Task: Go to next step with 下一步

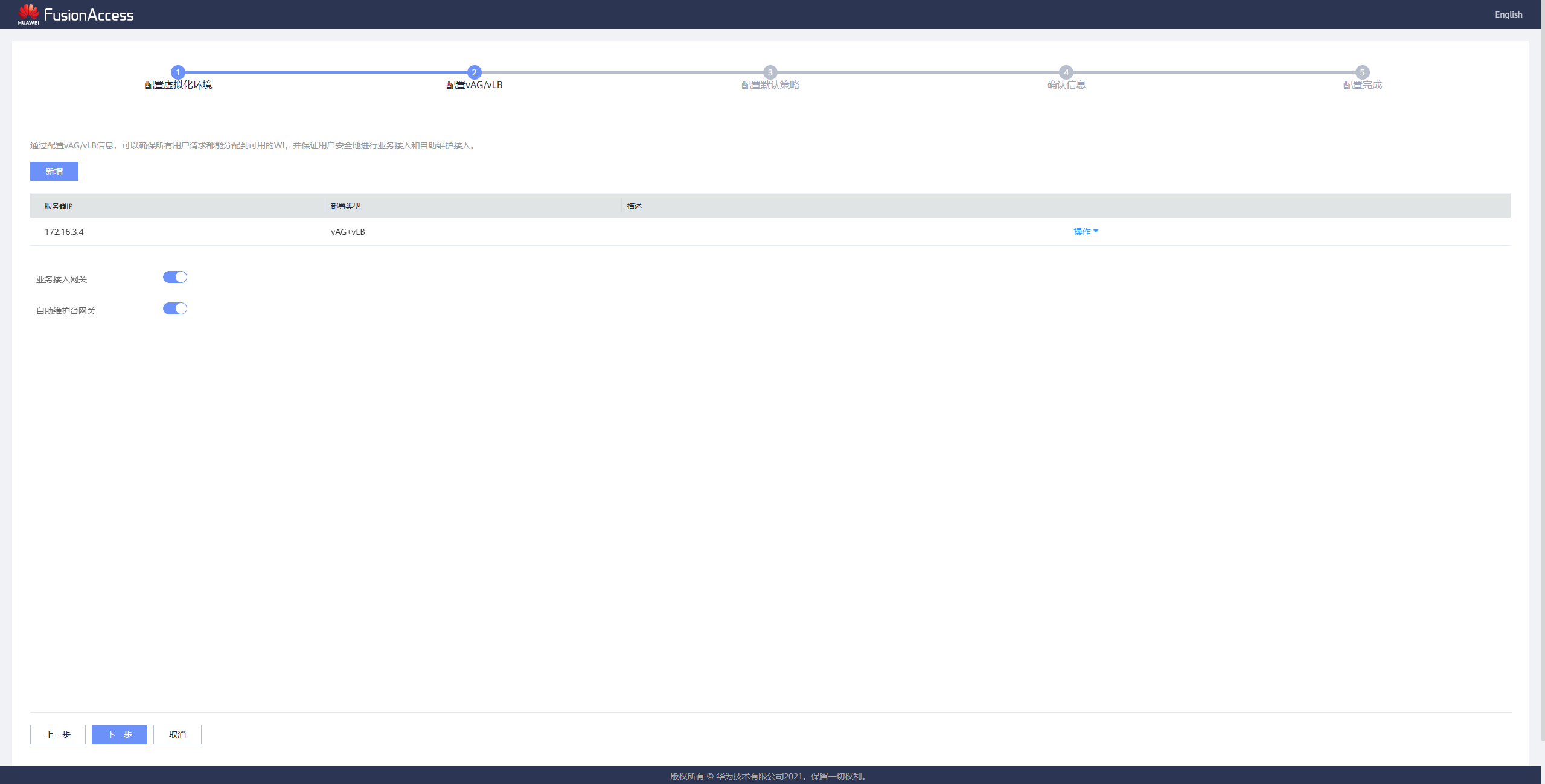Action: pos(120,735)
